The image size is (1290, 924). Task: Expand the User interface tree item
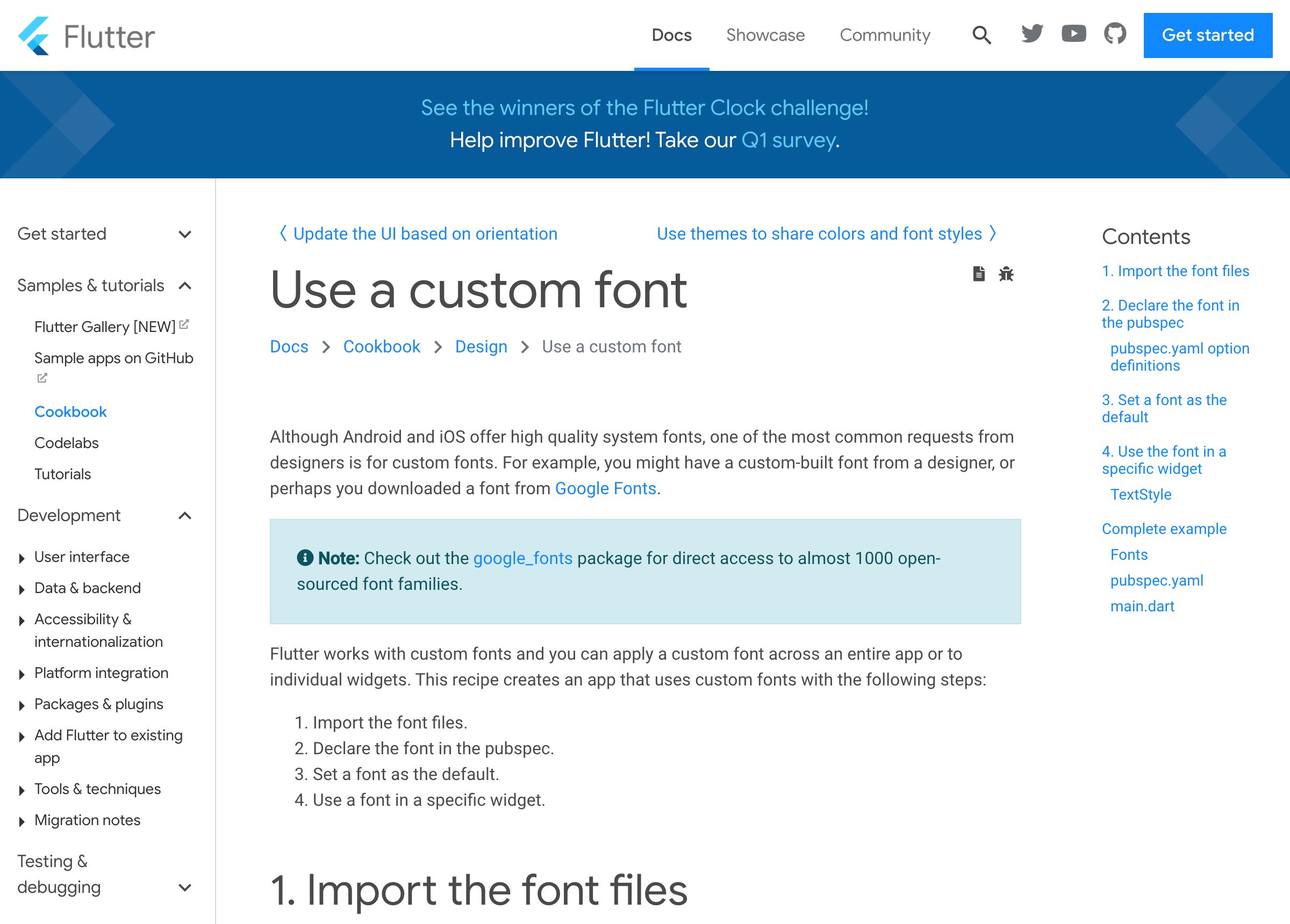click(x=21, y=558)
